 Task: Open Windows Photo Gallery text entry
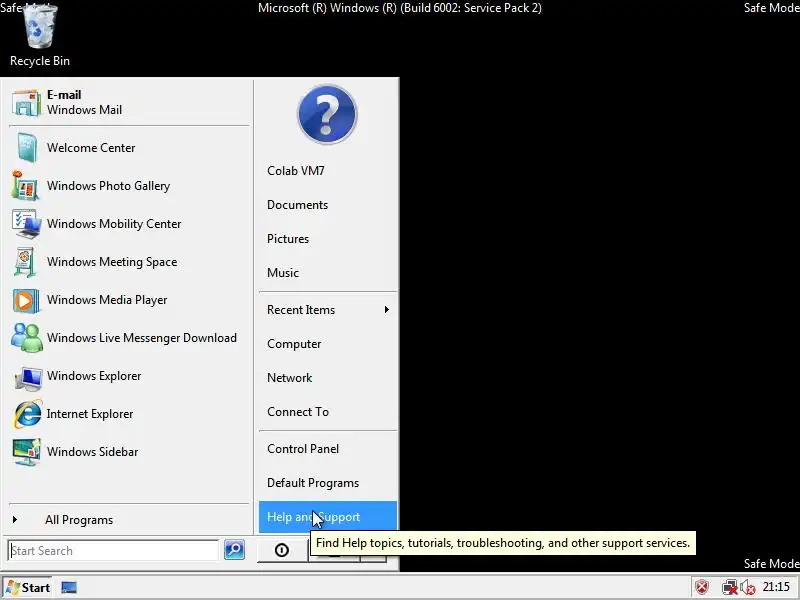pyautogui.click(x=108, y=186)
